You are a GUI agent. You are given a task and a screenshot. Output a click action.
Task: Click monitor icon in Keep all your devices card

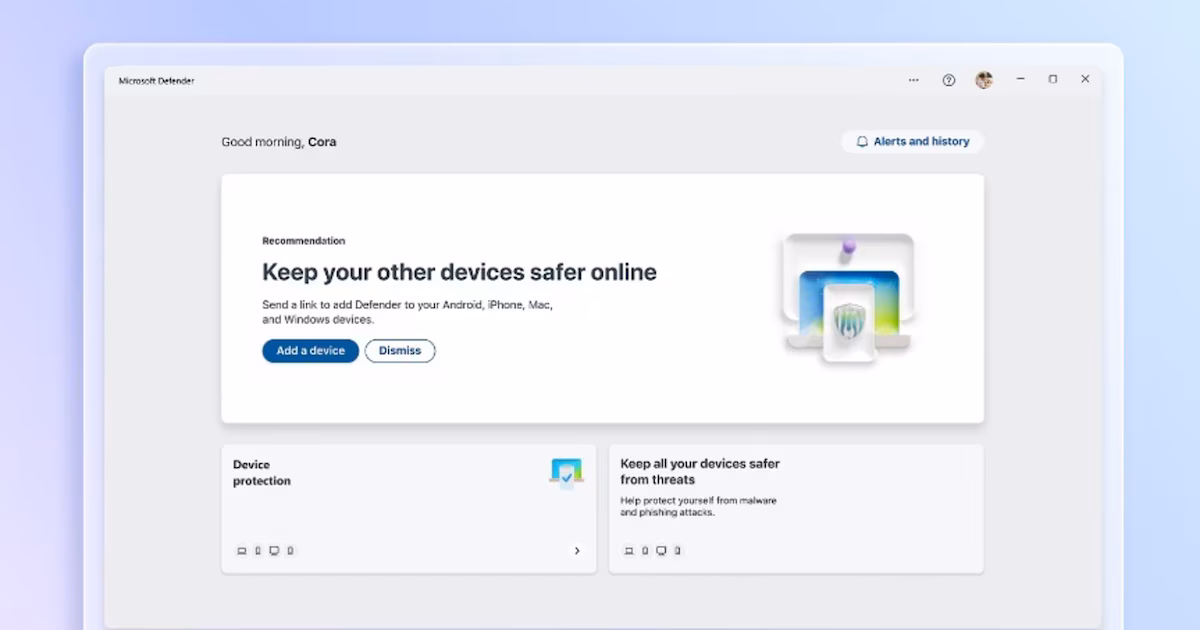pyautogui.click(x=661, y=551)
